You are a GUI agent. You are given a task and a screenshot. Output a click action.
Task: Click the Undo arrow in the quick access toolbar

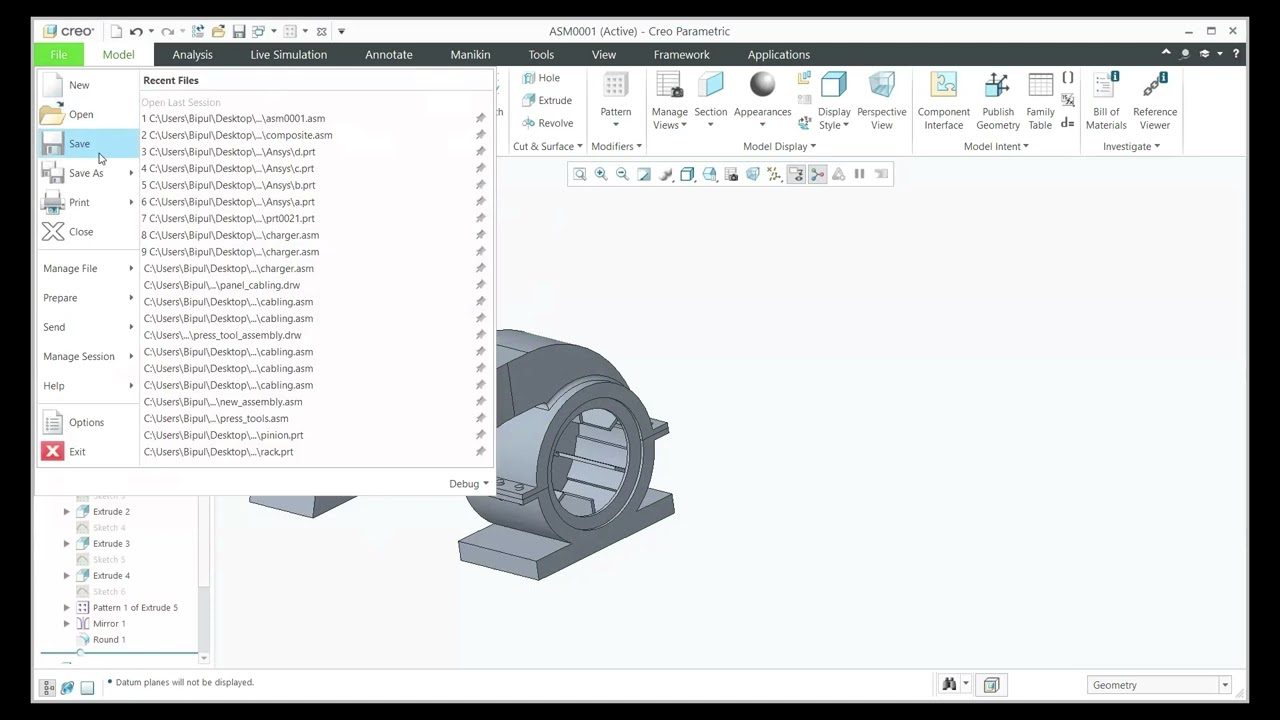tap(136, 31)
